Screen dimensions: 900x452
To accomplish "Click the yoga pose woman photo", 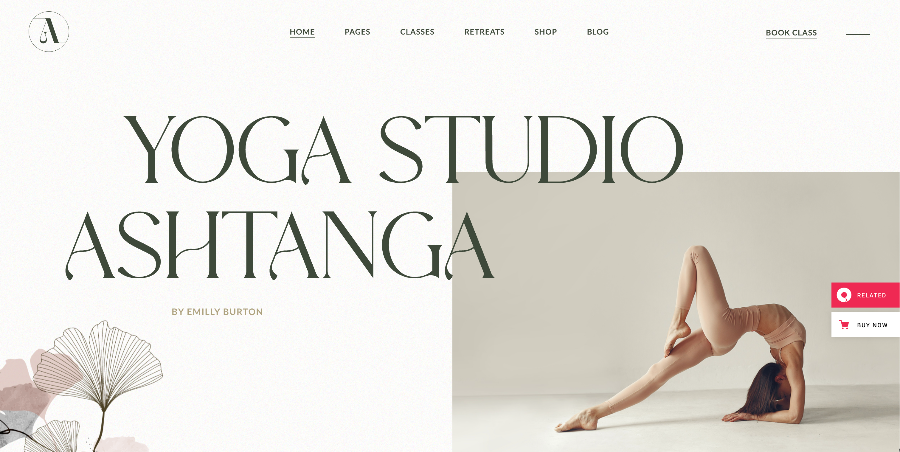I will (676, 312).
